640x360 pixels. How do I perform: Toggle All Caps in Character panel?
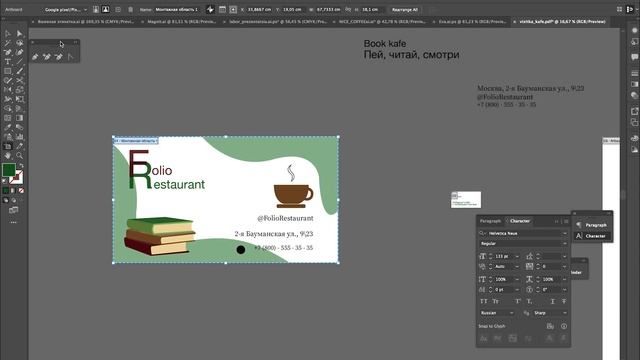484,301
